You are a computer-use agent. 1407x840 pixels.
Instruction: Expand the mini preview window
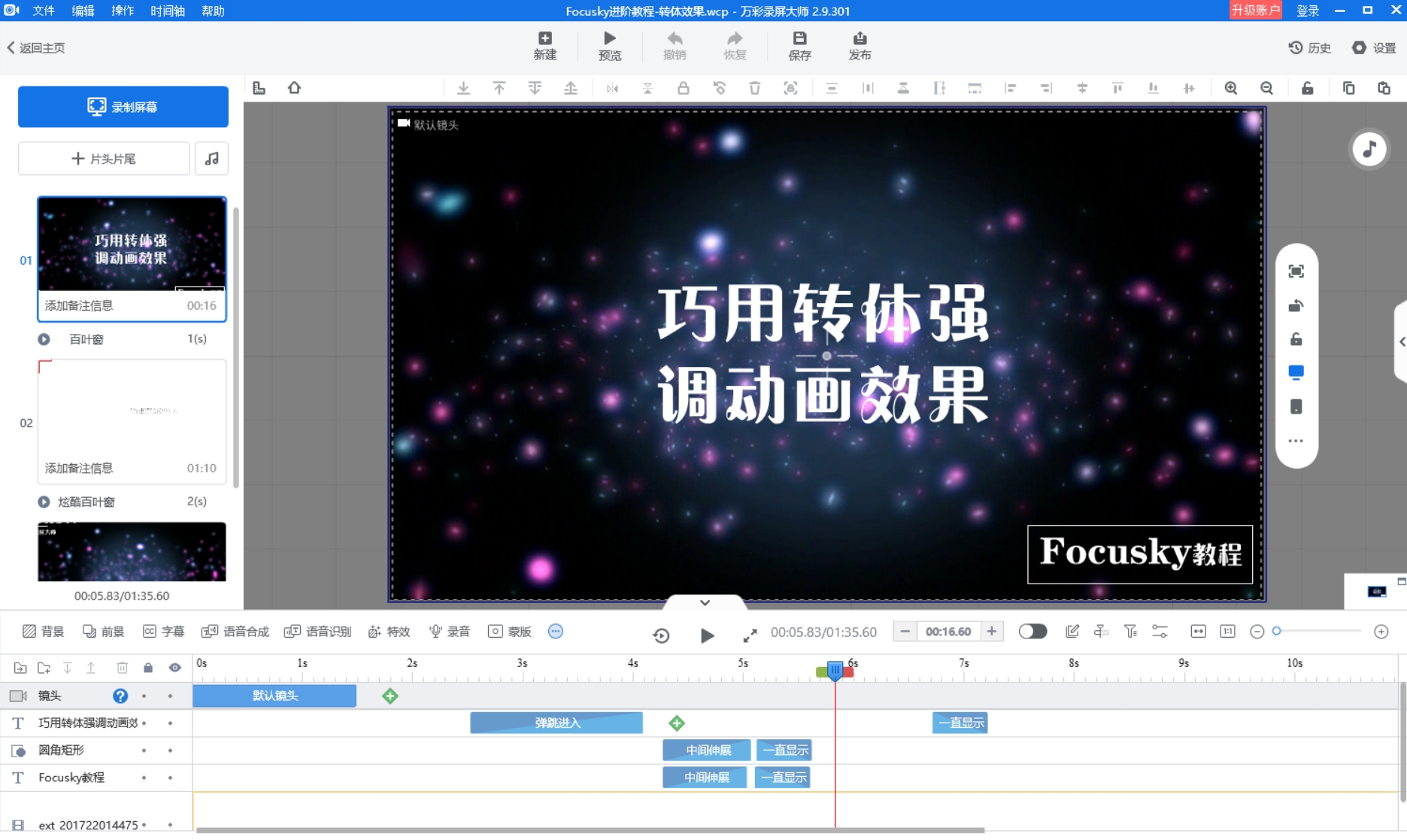tap(1401, 581)
